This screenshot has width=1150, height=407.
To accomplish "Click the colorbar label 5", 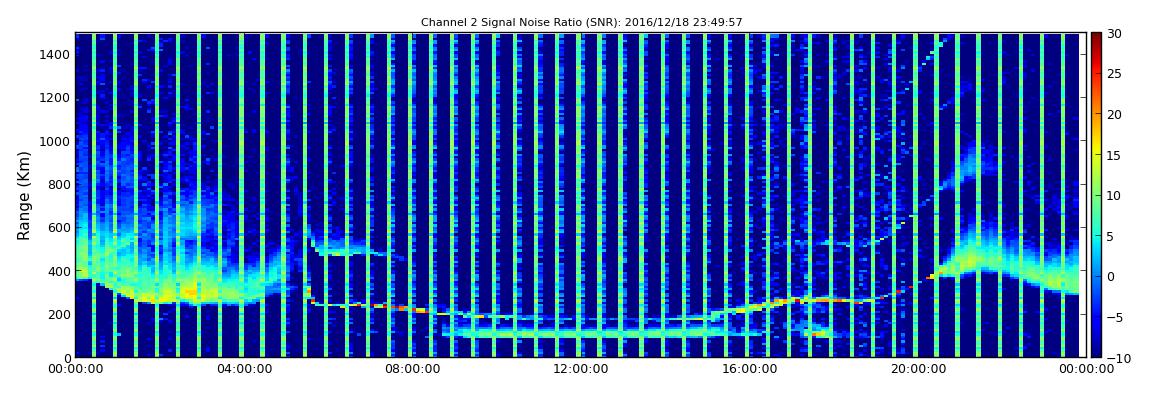I will (1110, 236).
